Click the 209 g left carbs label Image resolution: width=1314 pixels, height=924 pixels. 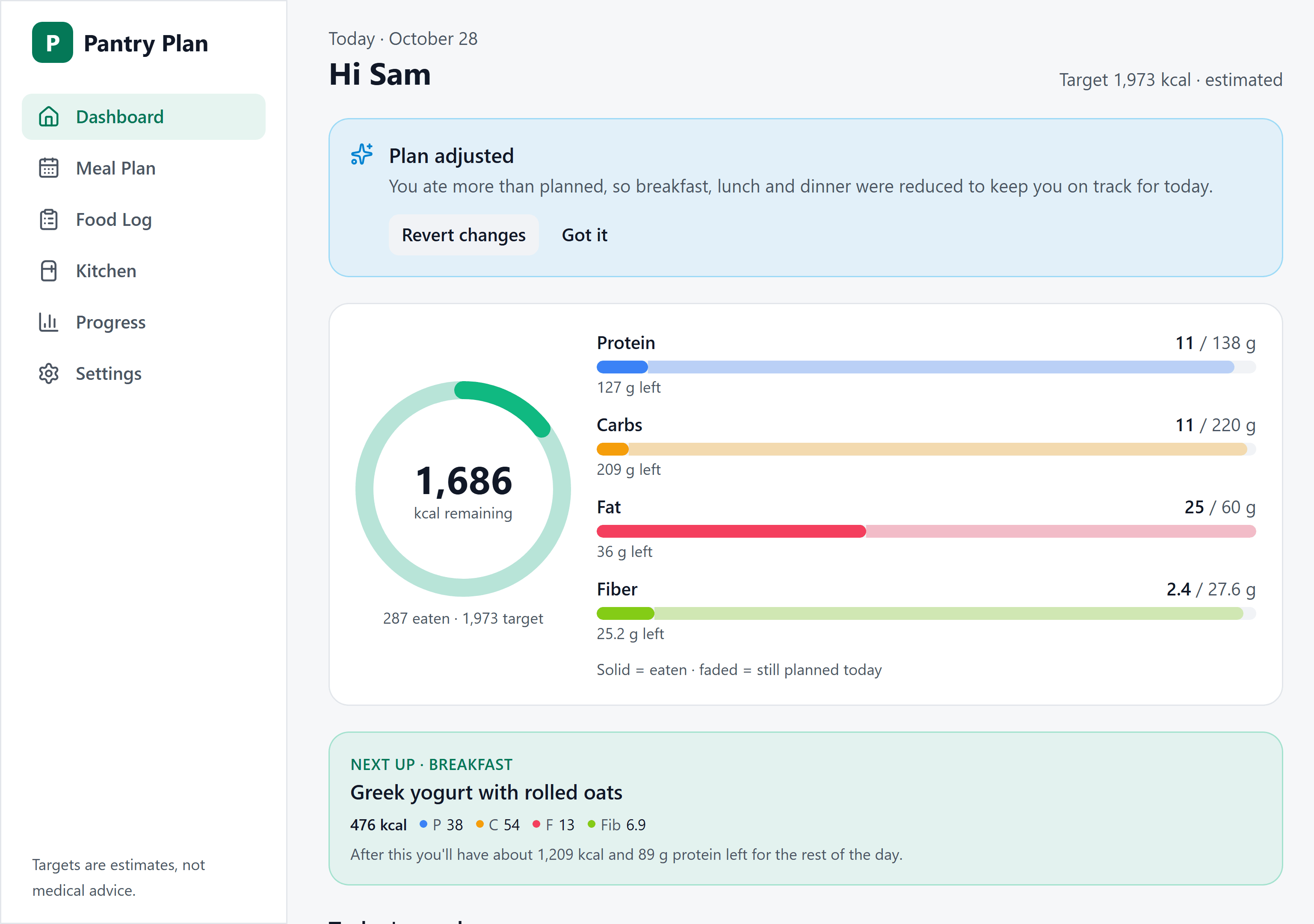tap(628, 469)
